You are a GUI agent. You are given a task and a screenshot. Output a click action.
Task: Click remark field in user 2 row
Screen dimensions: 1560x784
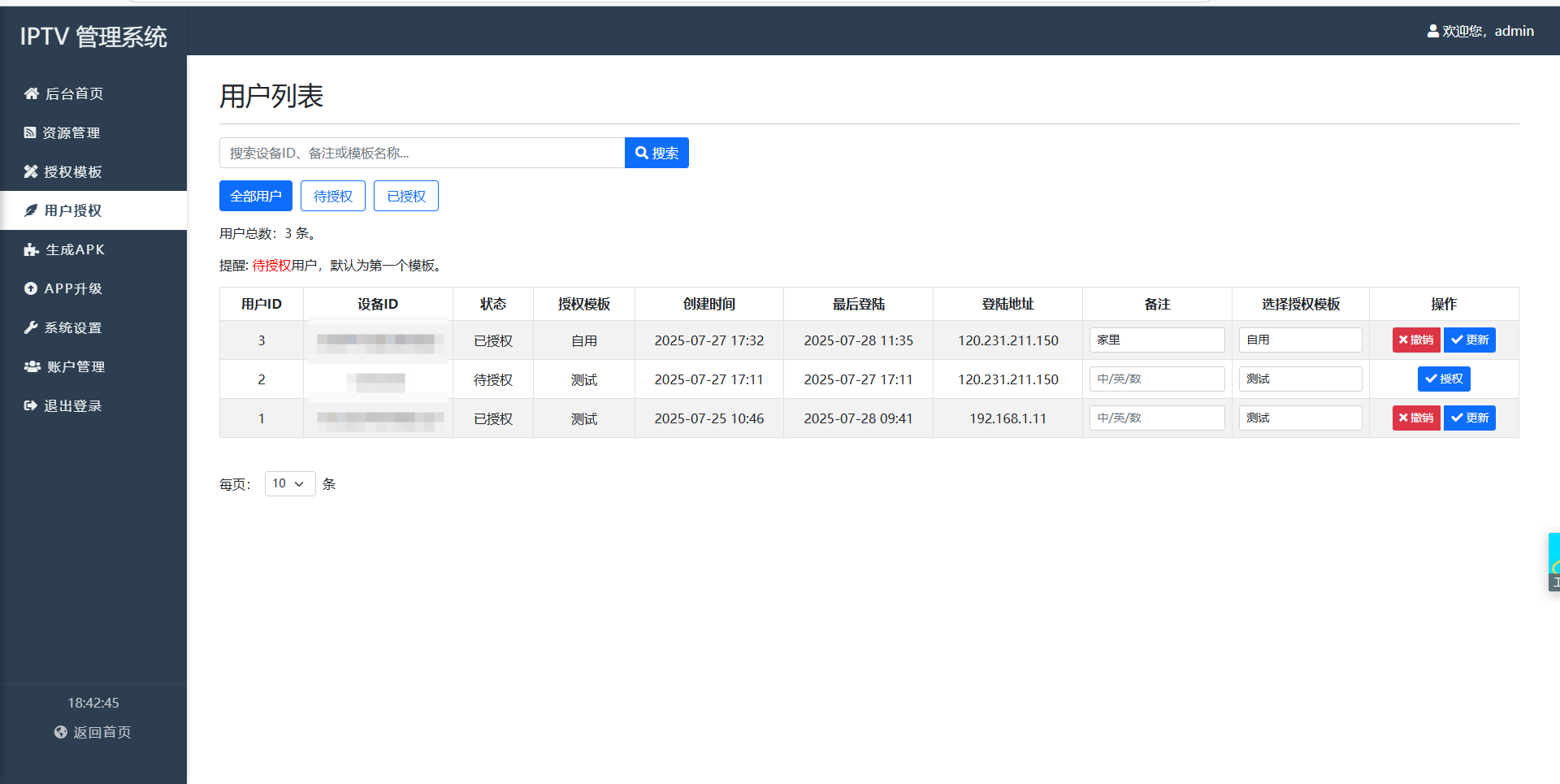[x=1157, y=379]
